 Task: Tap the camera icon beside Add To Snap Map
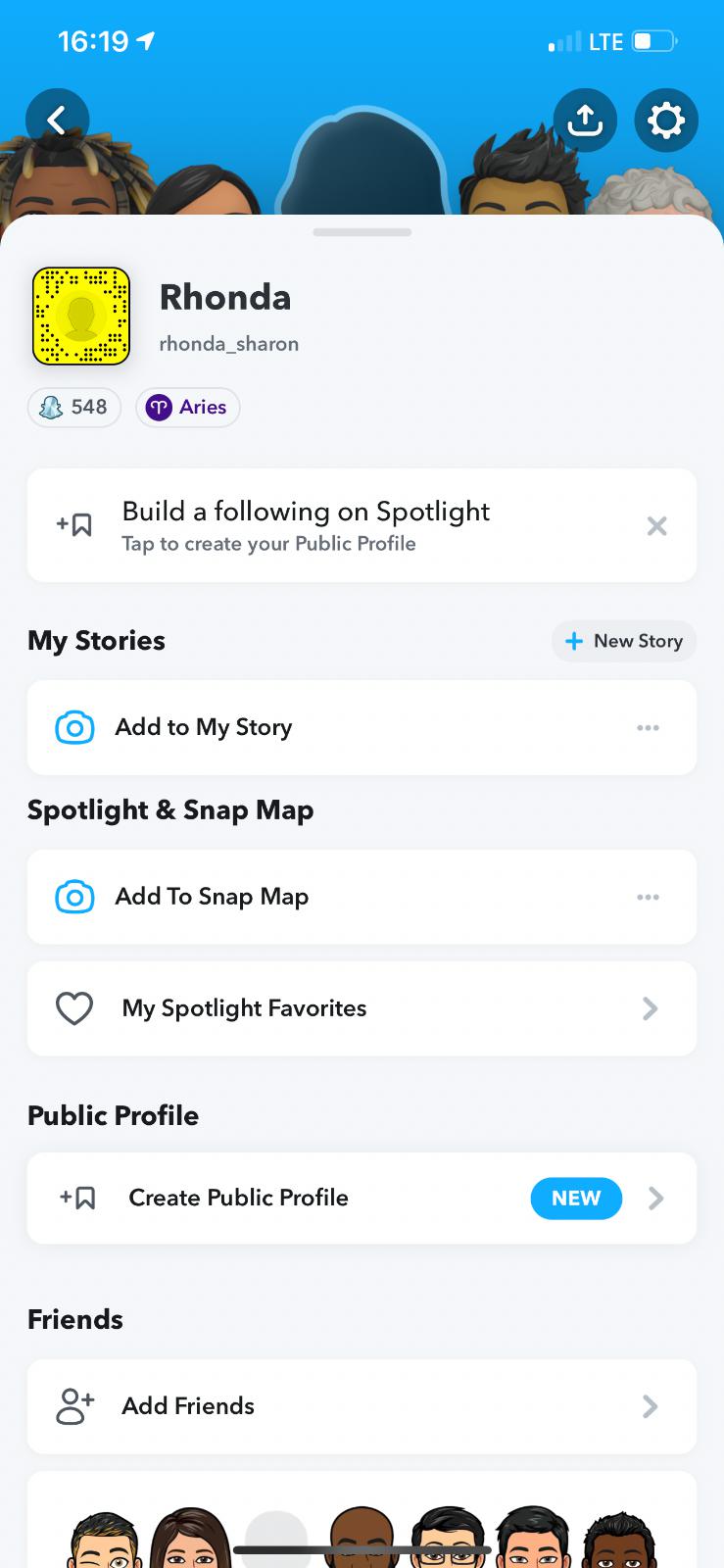point(74,897)
